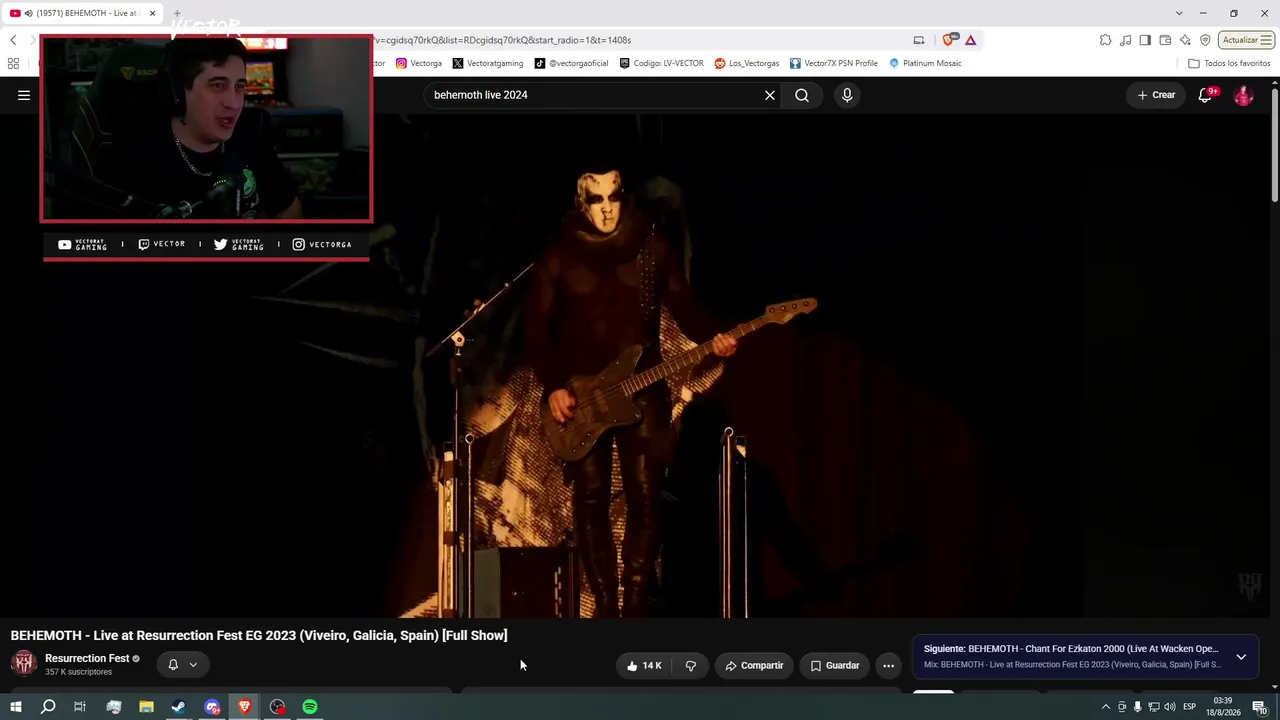Open the recording app on the taskbar
This screenshot has width=1280, height=720.
point(277,707)
